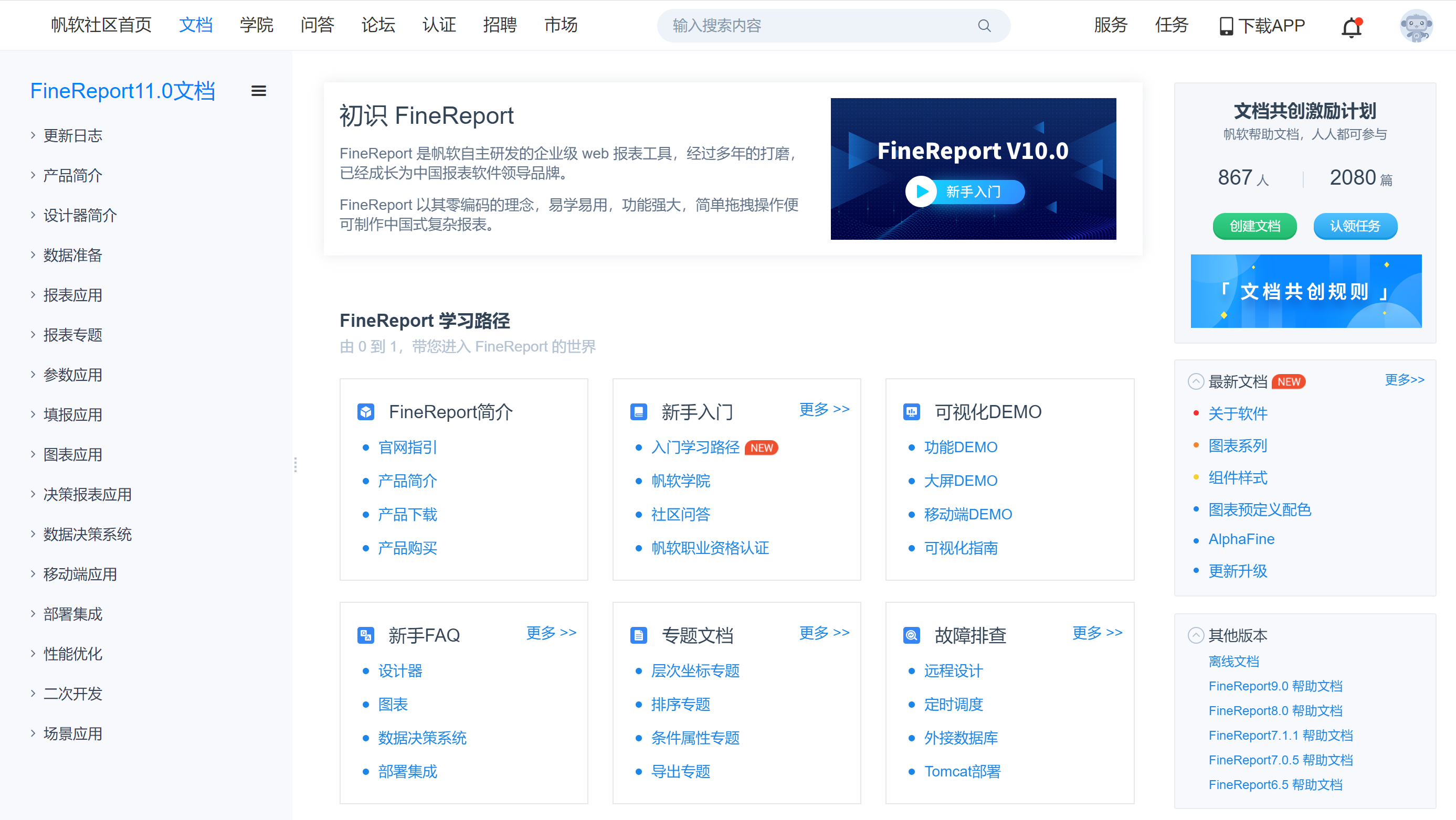Click the 新手FAQ section icon
Screen dimensions: 1456x820
(x=366, y=635)
